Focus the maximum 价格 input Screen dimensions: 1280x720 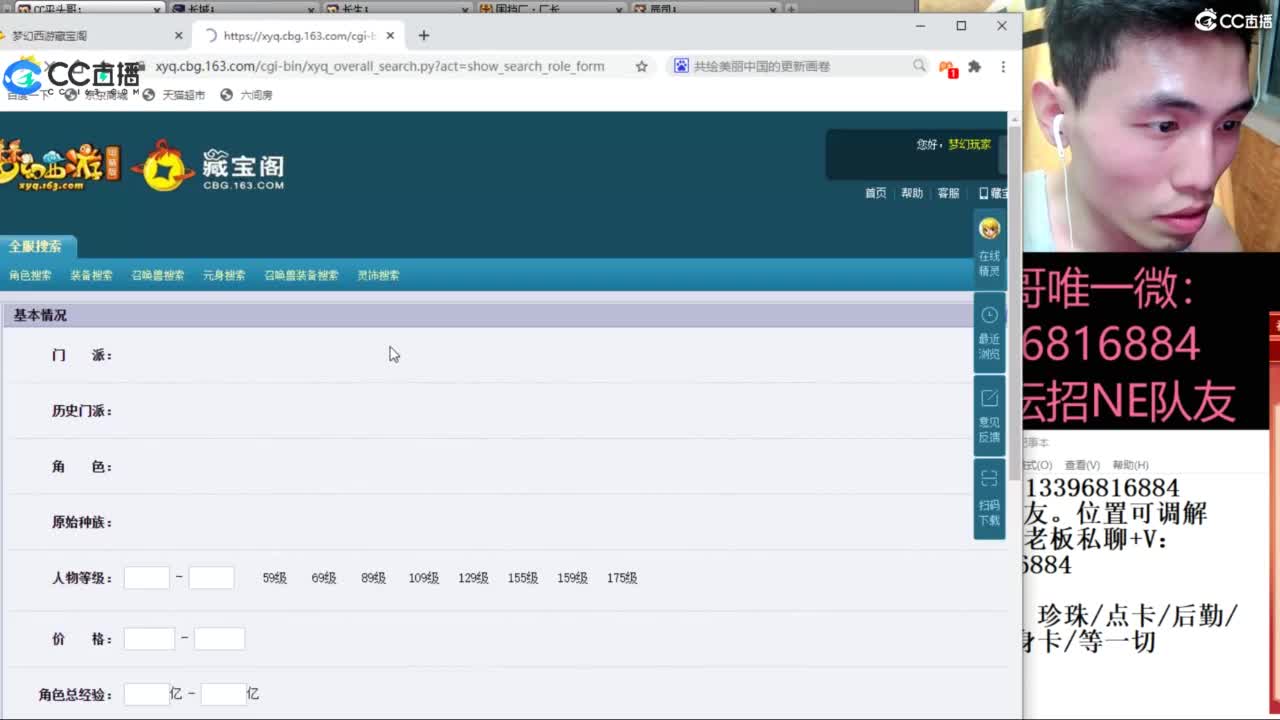[x=219, y=638]
